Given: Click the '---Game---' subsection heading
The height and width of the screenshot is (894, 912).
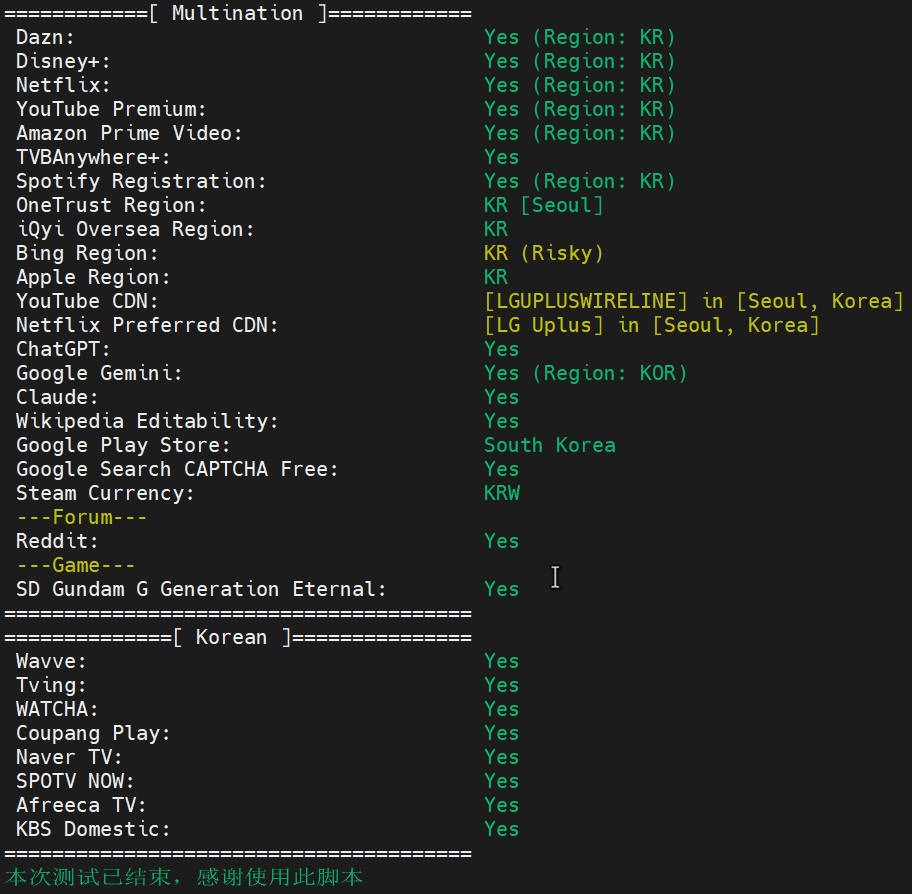Looking at the screenshot, I should pos(76,565).
